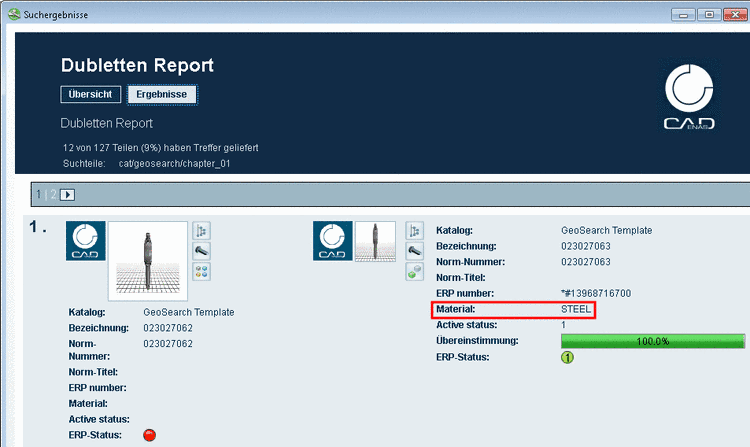Click the CADENAS header logo
Viewport: 750px width, 447px height.
(x=689, y=97)
